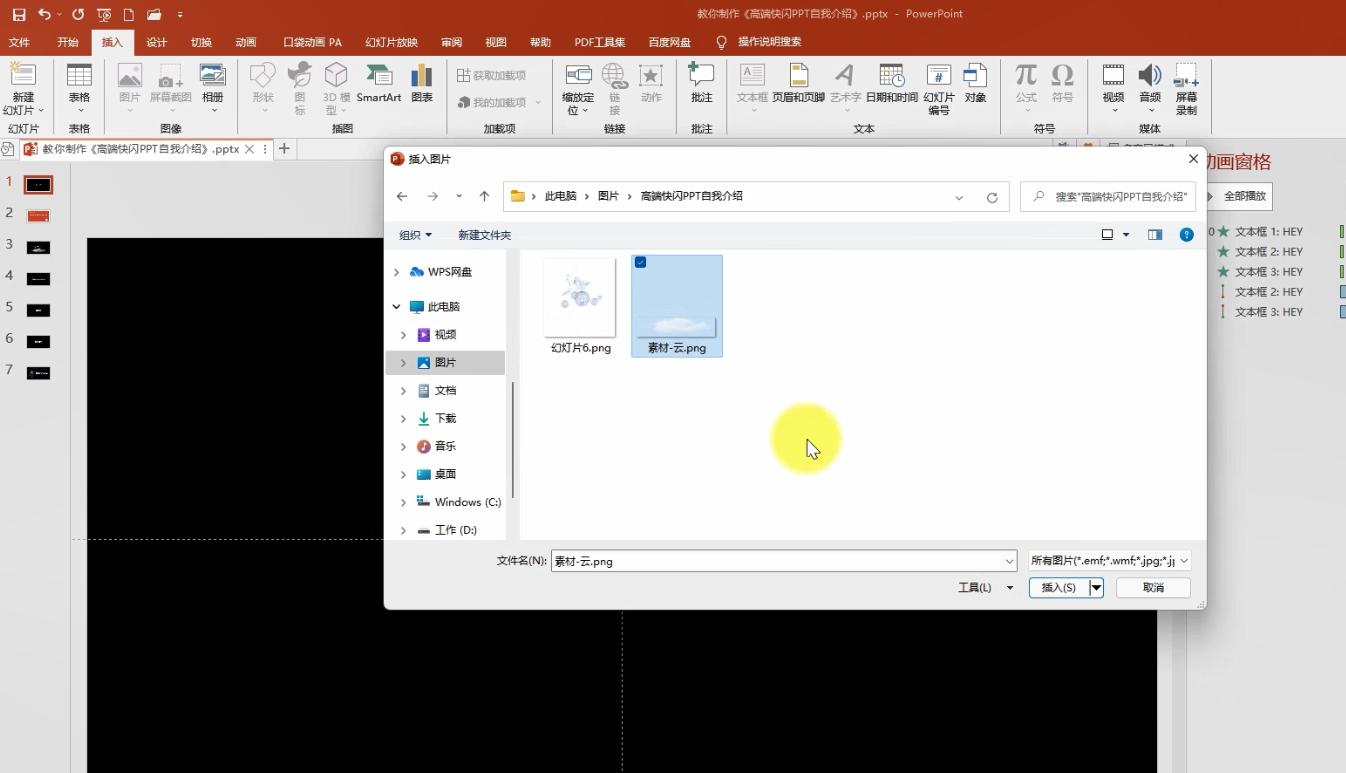Go up one folder level in the dialog
The image size is (1346, 773).
coord(484,197)
